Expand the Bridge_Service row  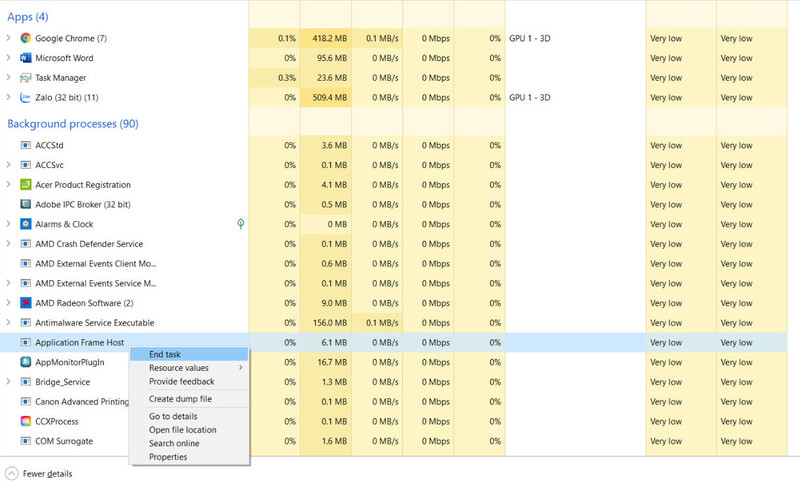(8, 382)
